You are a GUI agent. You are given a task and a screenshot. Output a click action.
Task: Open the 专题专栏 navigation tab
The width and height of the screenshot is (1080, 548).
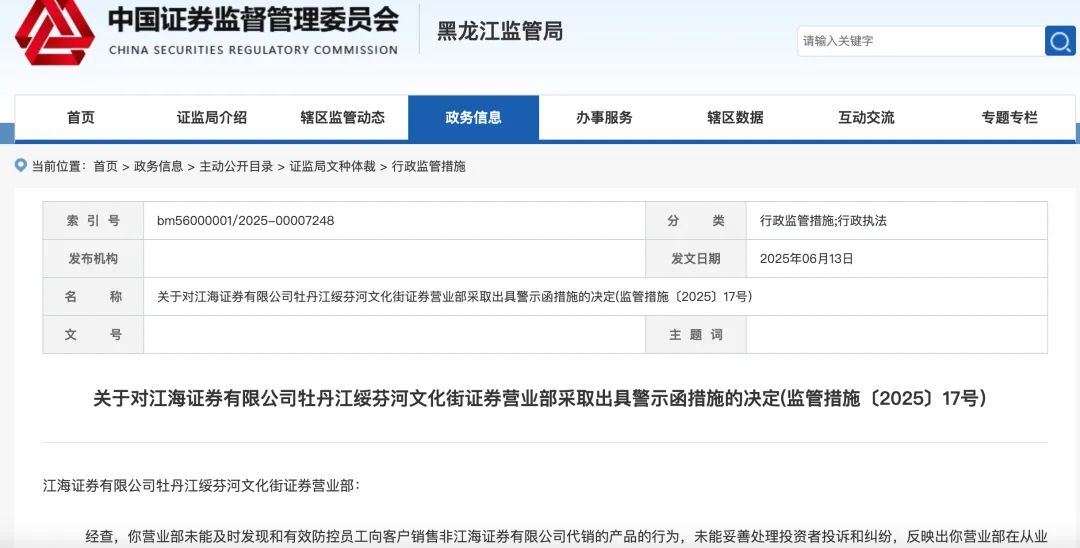[x=1009, y=118]
